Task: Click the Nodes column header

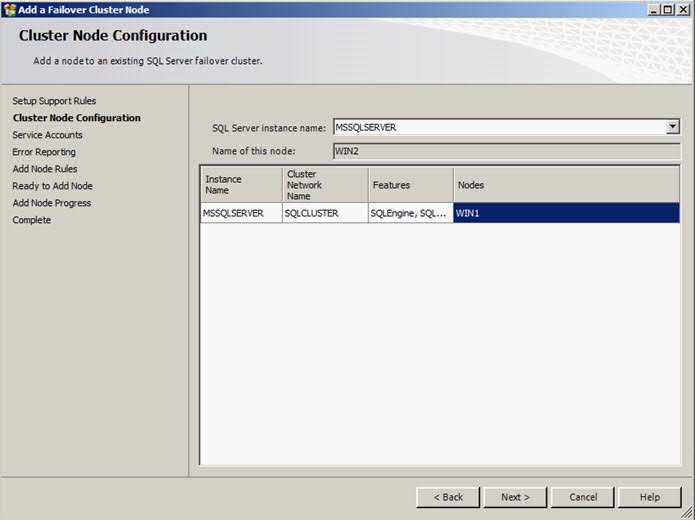Action: (566, 185)
